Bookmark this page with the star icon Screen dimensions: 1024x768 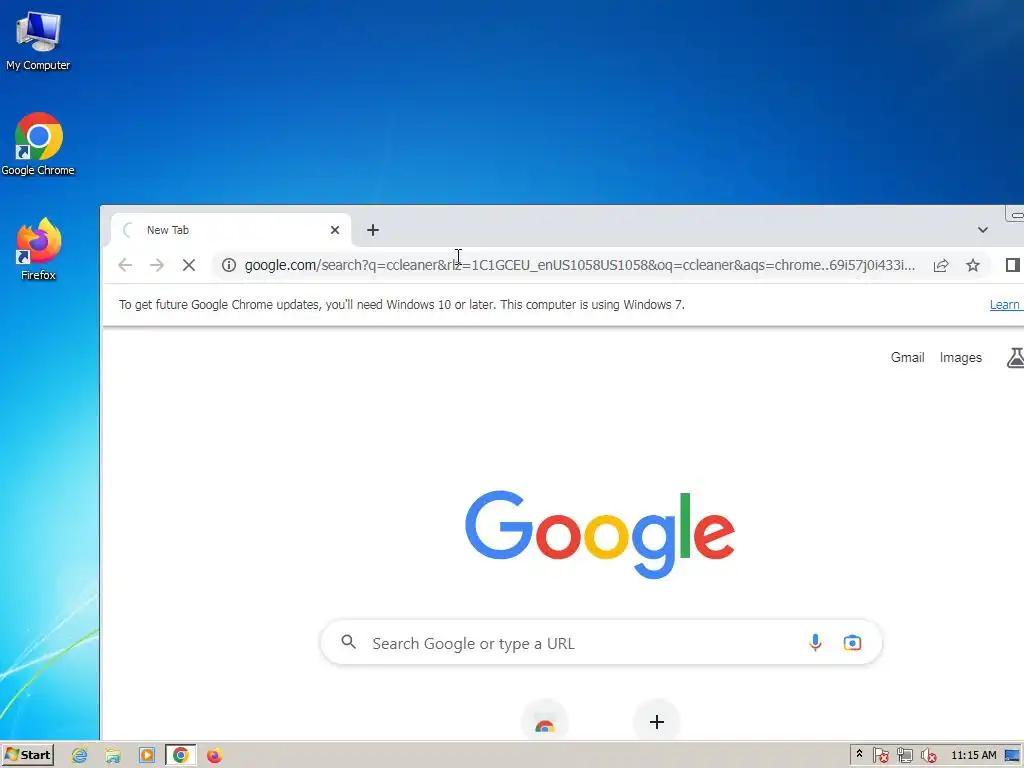coord(973,265)
